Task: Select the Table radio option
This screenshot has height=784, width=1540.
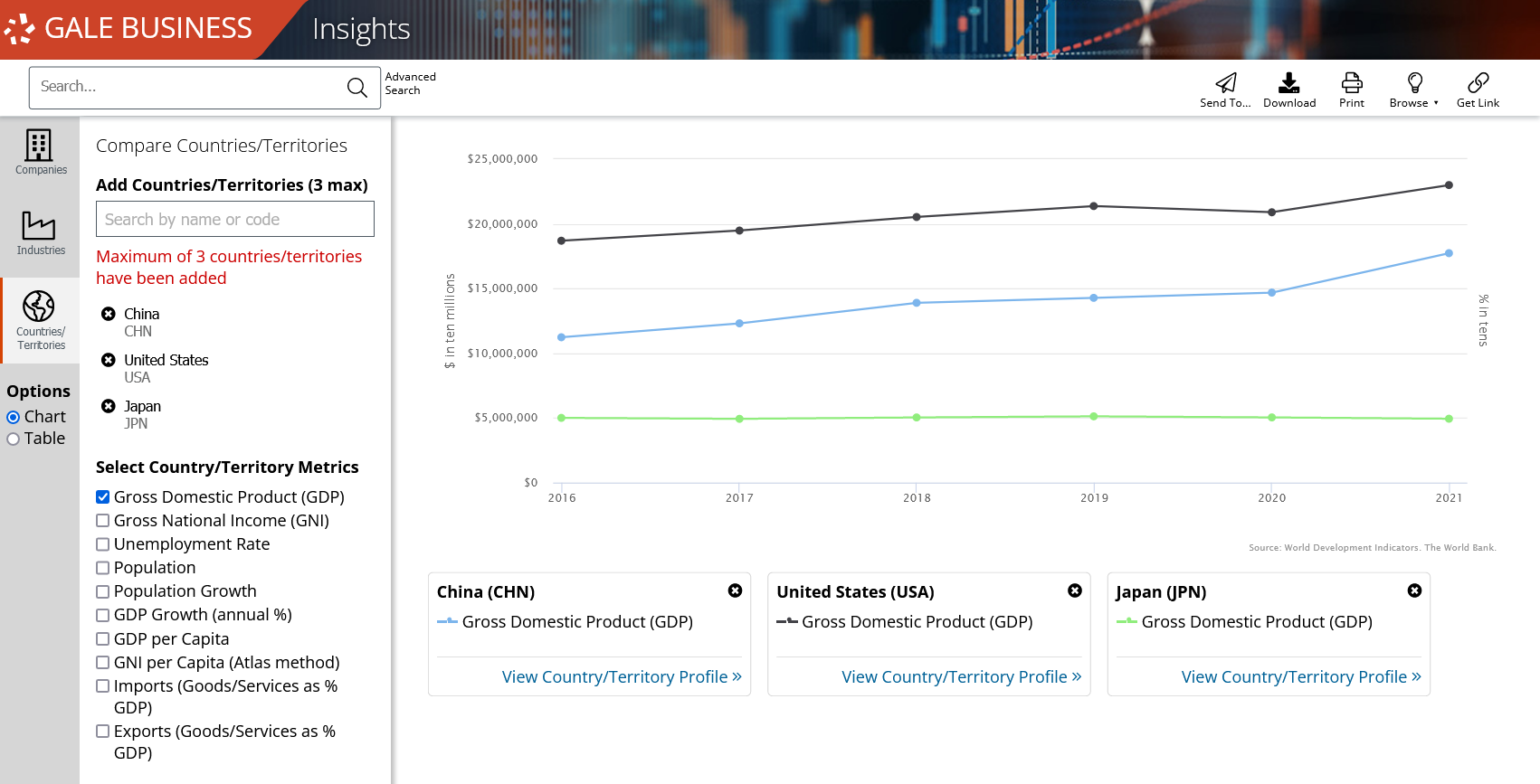Action: 14,439
